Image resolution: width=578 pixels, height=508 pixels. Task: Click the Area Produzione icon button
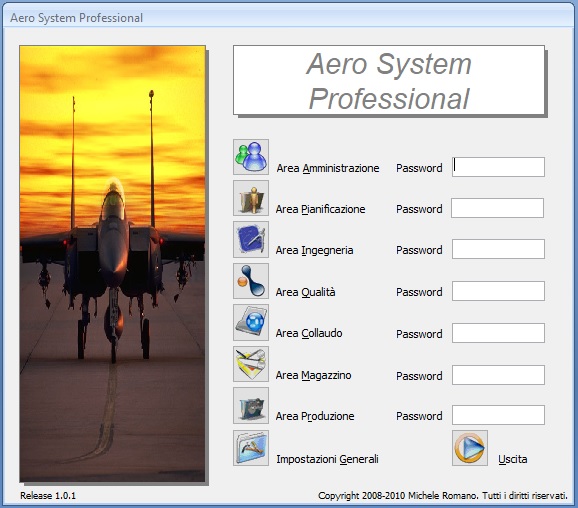tap(251, 405)
